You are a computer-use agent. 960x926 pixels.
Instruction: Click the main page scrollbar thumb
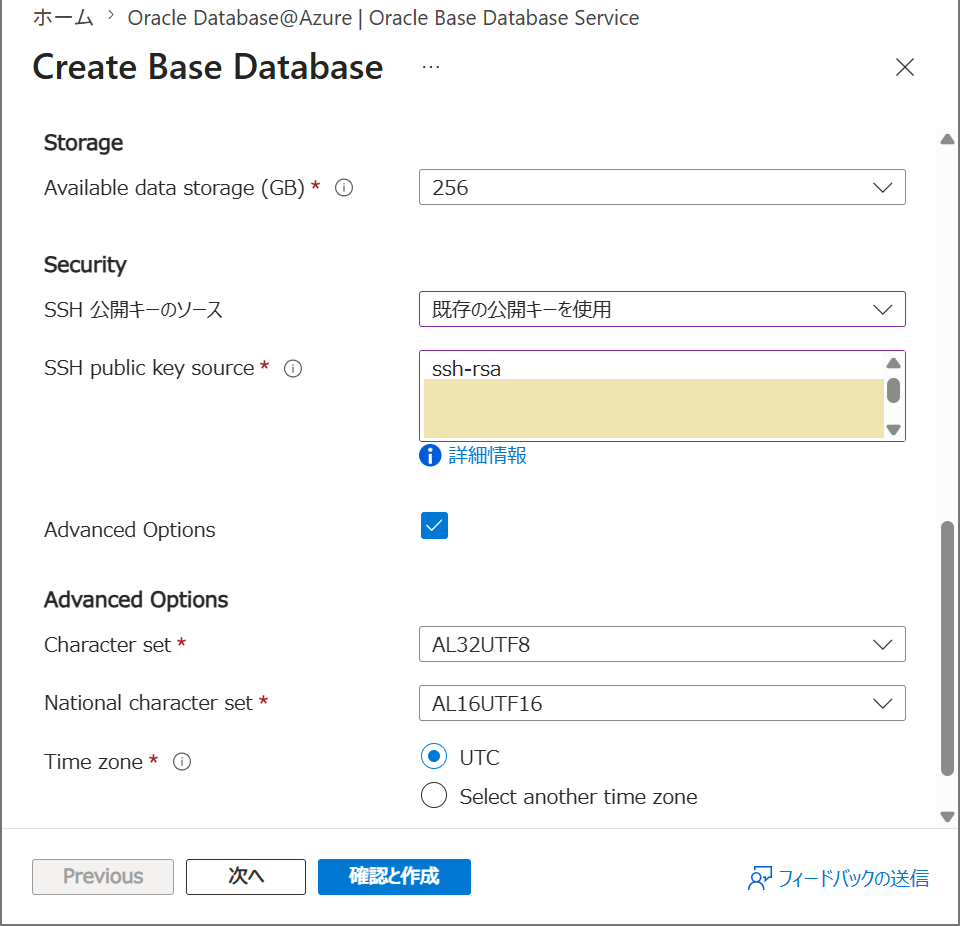947,649
